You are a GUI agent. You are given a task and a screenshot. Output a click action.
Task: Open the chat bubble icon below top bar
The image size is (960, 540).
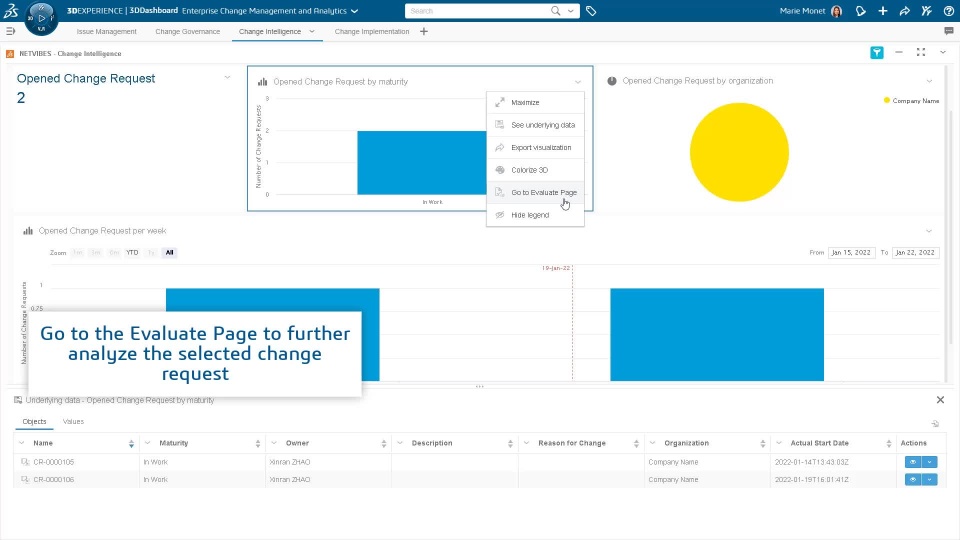point(949,31)
